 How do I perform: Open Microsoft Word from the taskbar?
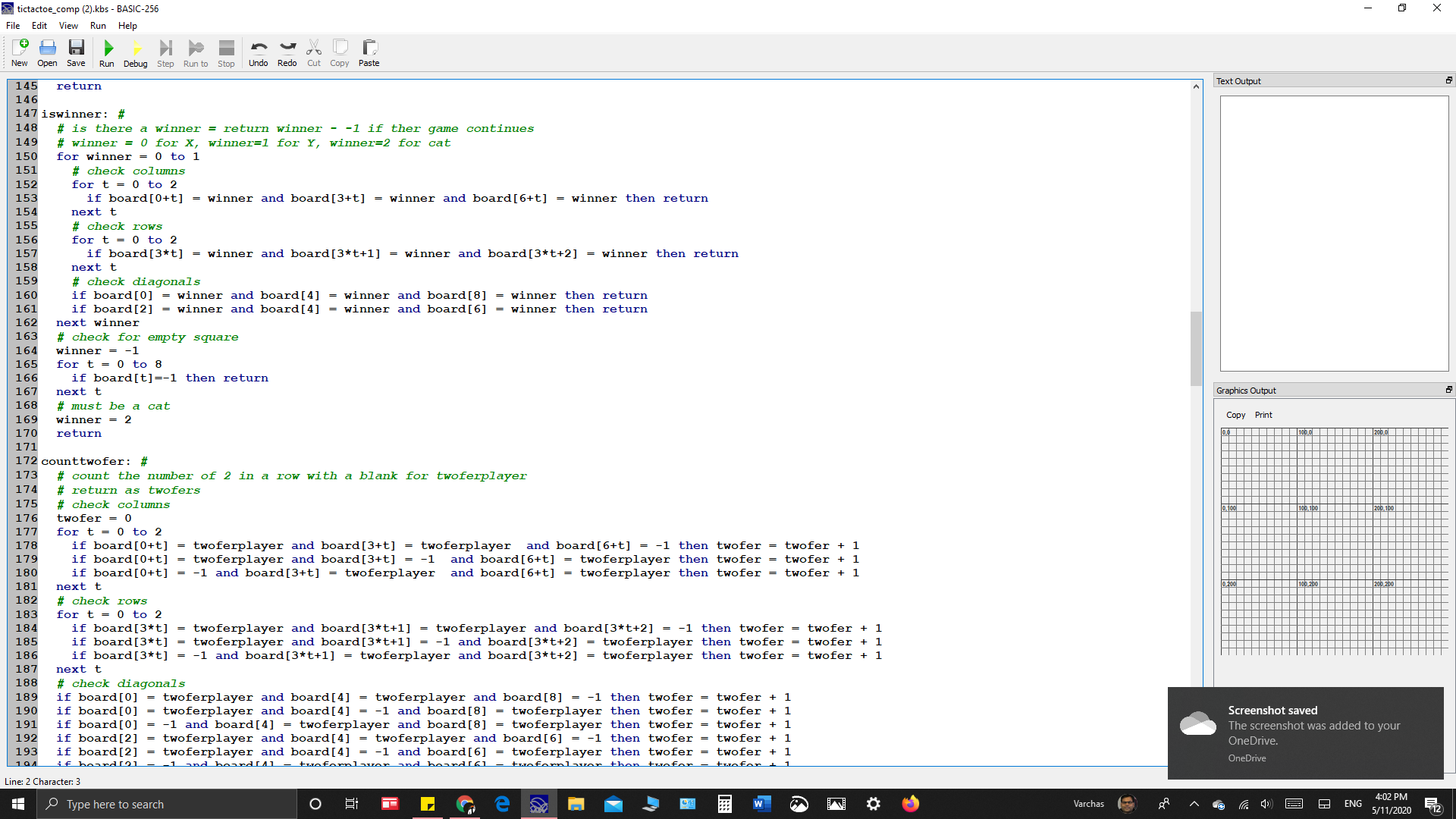pyautogui.click(x=762, y=804)
